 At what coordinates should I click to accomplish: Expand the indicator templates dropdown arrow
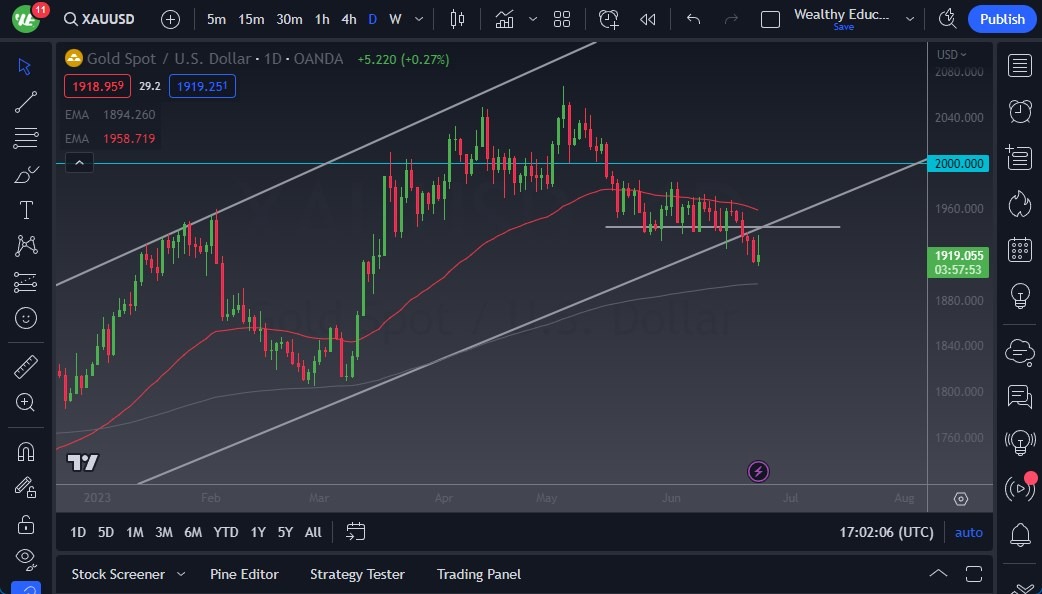click(533, 19)
